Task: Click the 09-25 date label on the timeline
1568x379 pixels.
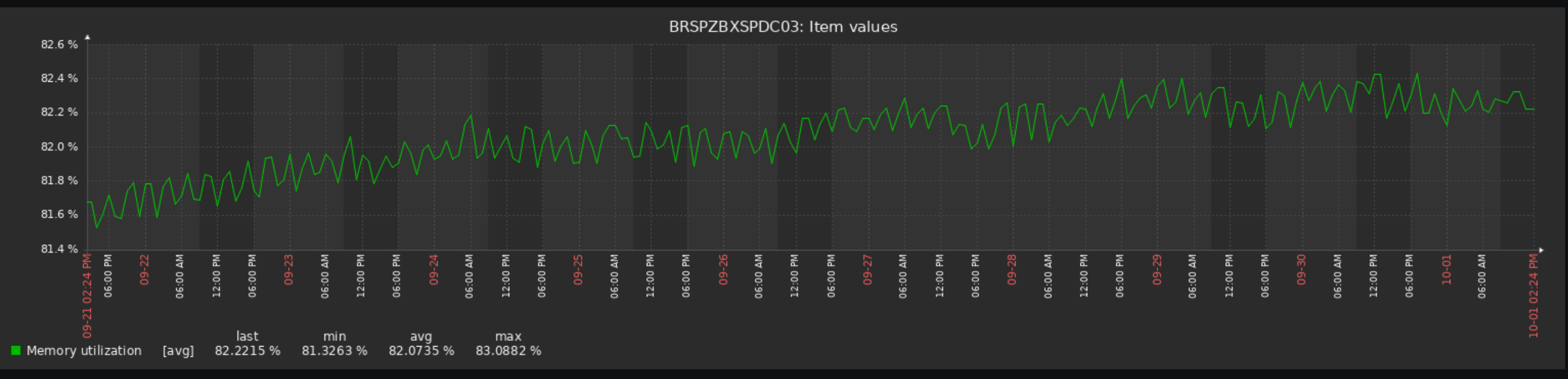Action: (578, 269)
